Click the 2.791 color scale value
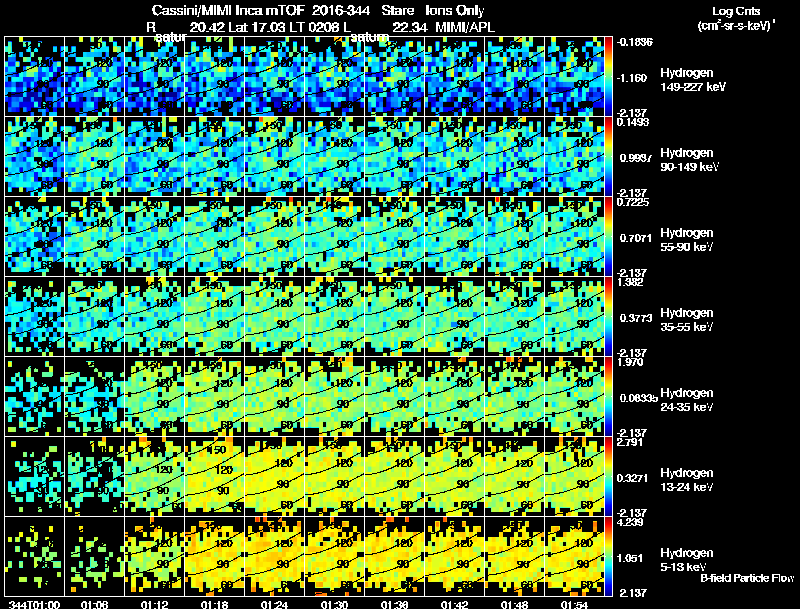The width and height of the screenshot is (800, 609). 630,442
